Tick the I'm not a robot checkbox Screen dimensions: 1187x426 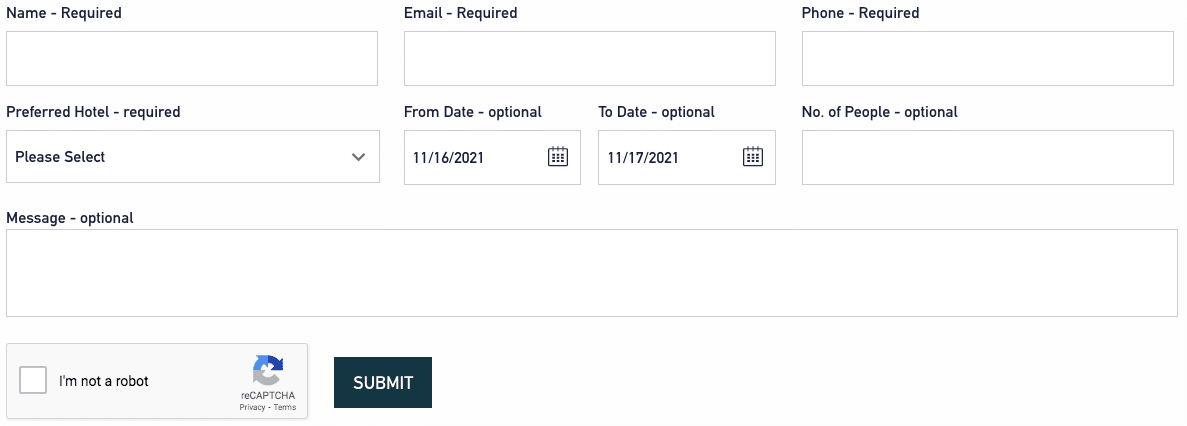pos(33,381)
